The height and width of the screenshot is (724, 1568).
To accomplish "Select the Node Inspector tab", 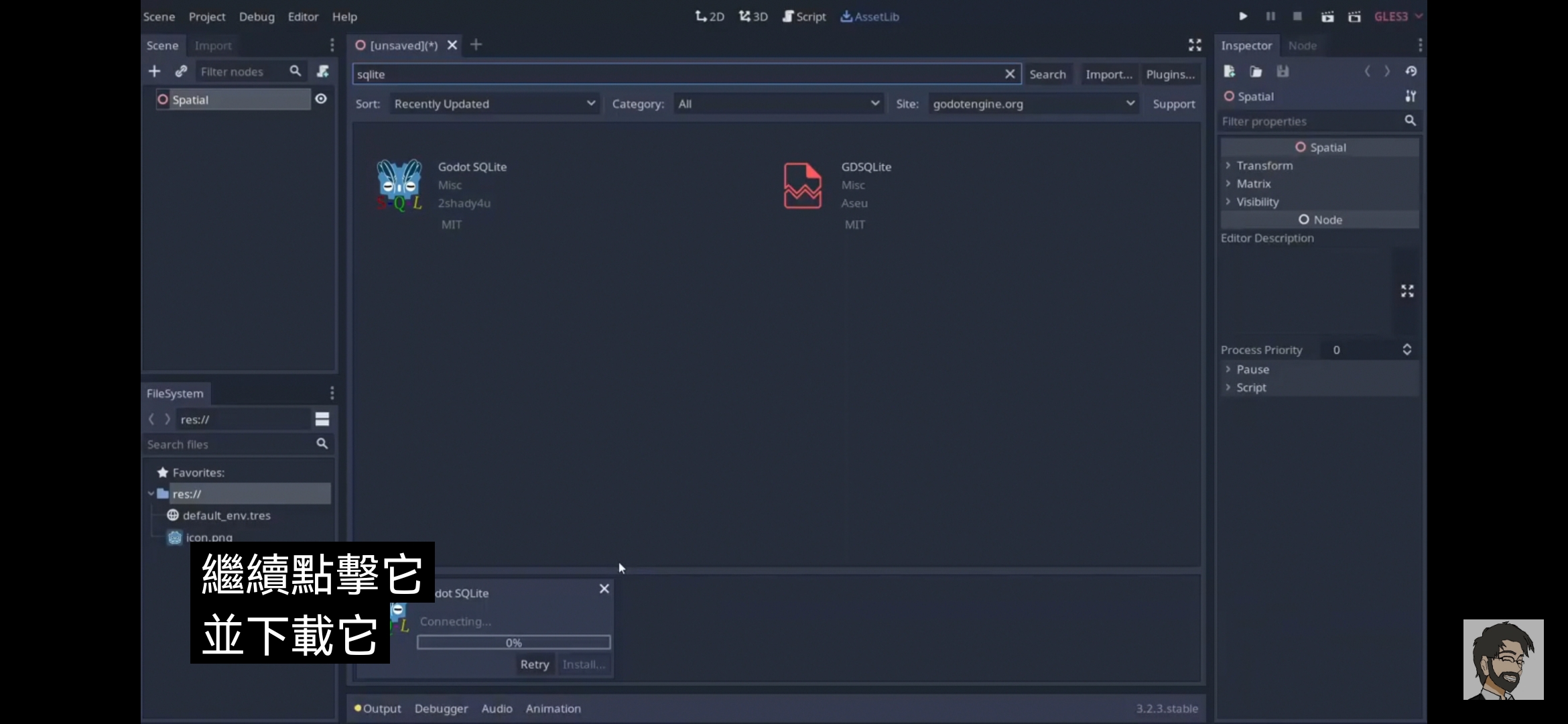I will click(x=1302, y=45).
